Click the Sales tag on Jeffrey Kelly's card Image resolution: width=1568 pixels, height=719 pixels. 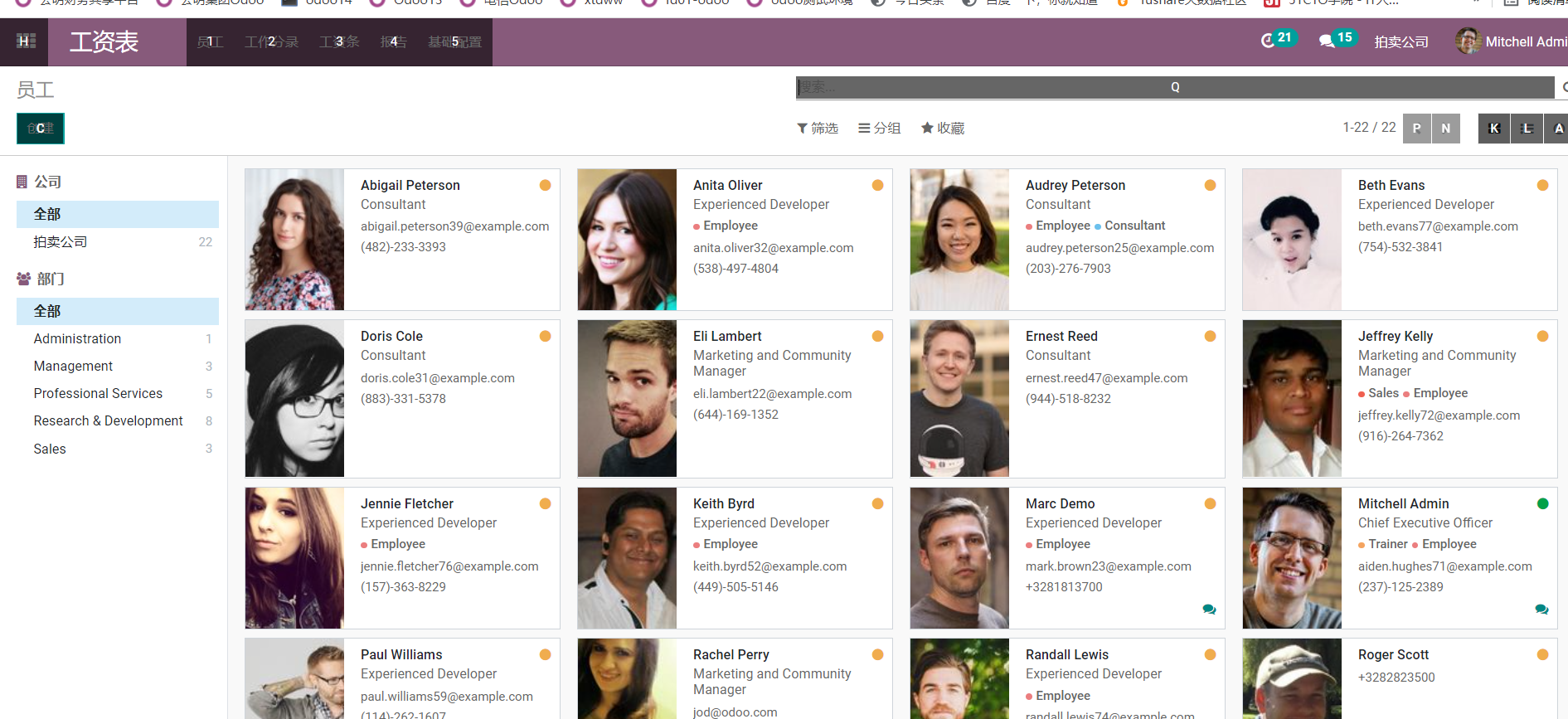1379,393
